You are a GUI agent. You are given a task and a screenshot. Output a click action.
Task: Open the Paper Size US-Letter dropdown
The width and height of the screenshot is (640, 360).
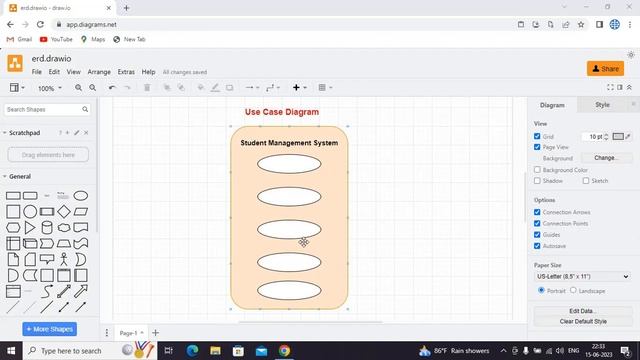point(583,276)
